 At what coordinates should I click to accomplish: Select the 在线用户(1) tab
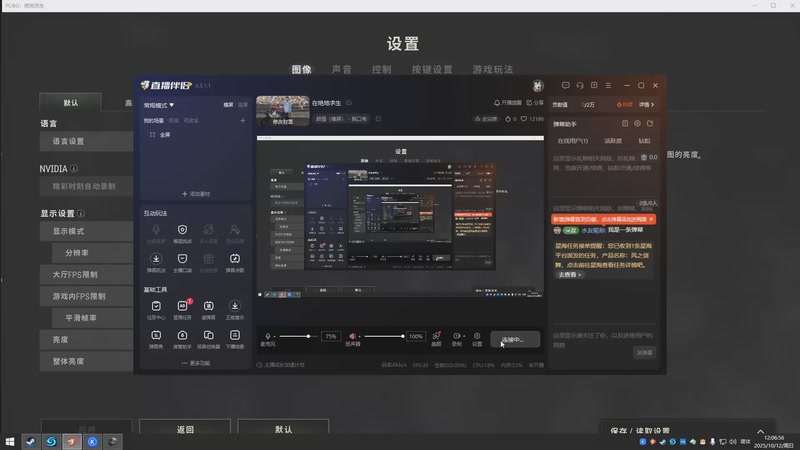pyautogui.click(x=572, y=141)
